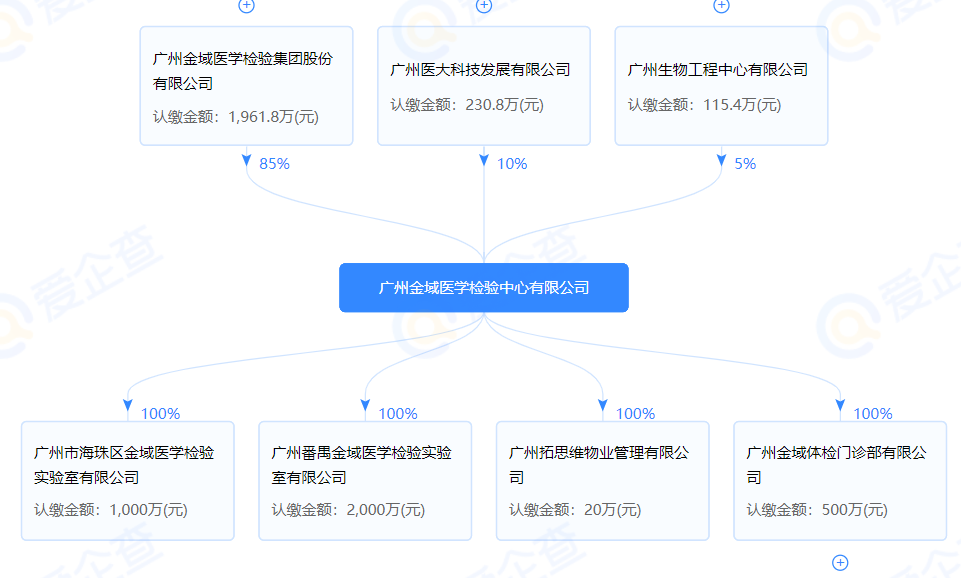The image size is (961, 579).
Task: Click 100% label above 拓思维物业 card
Action: (x=636, y=414)
